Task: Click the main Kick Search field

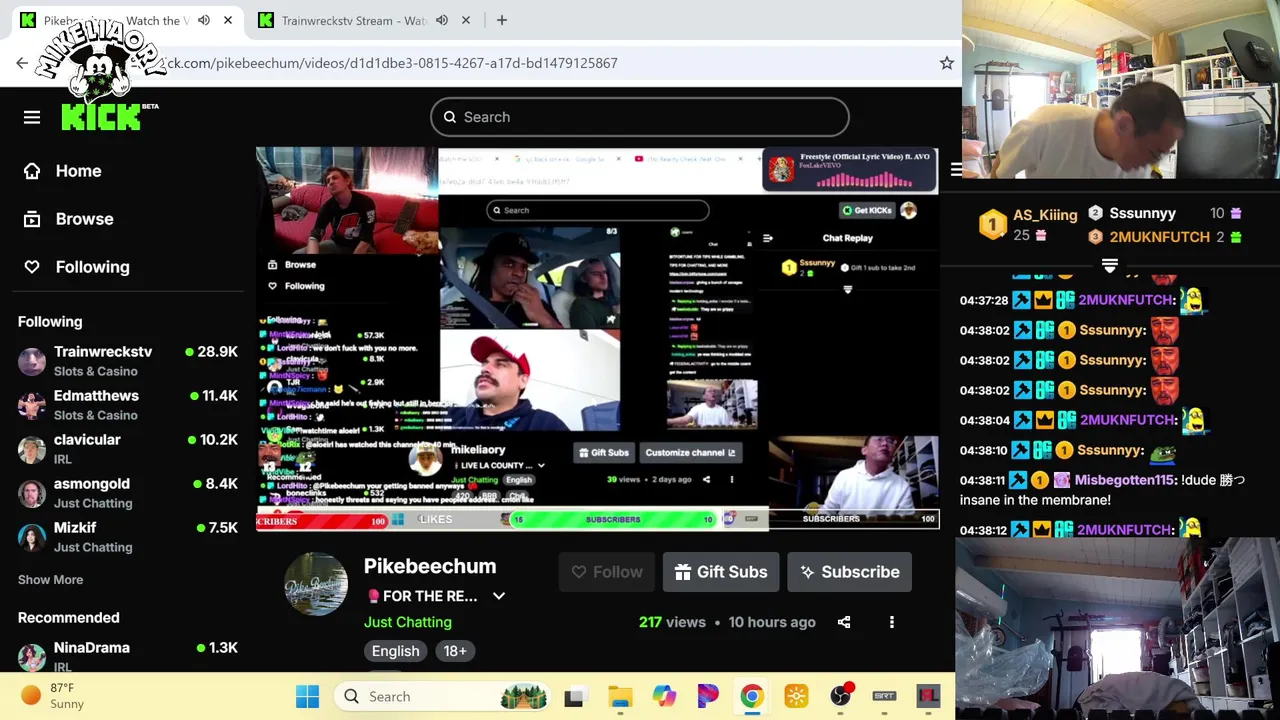Action: [640, 117]
